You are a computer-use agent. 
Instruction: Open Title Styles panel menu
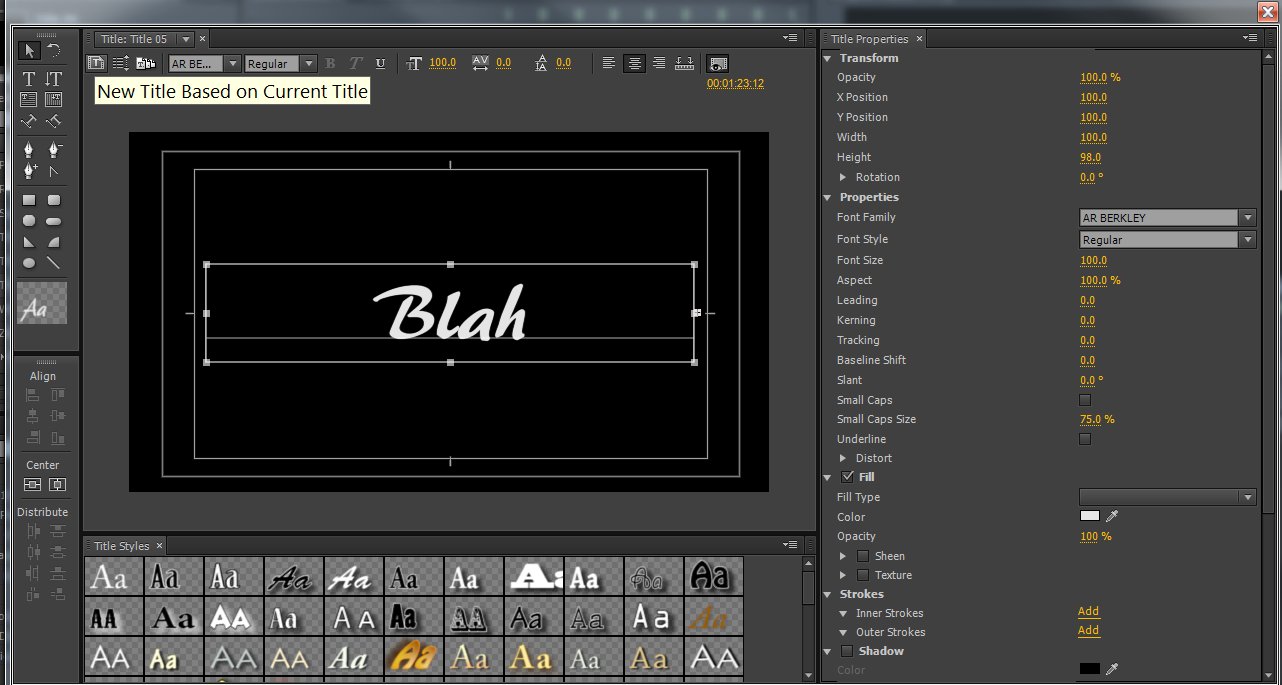[x=792, y=545]
